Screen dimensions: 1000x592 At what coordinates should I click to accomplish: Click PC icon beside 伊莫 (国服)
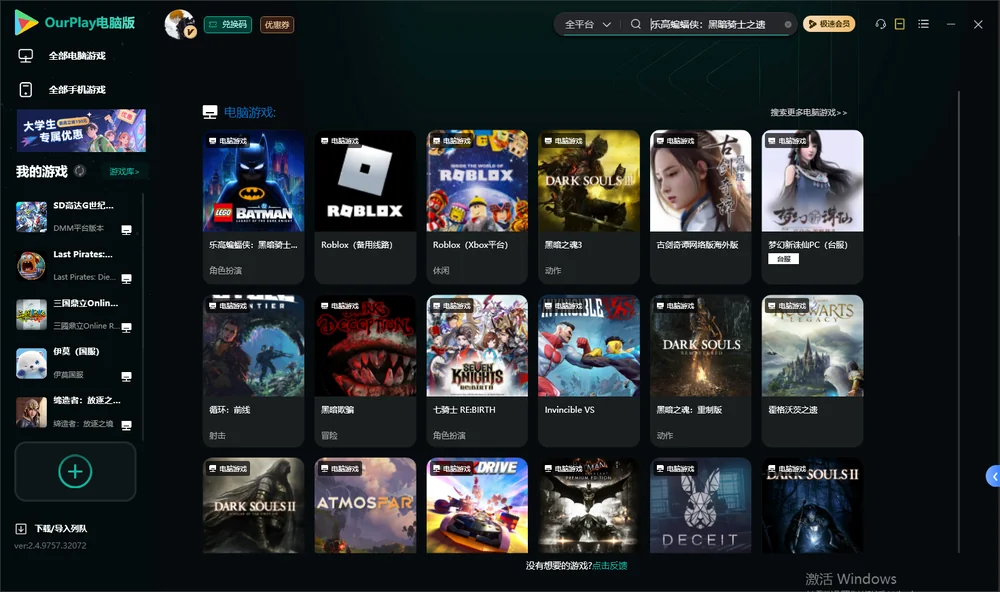tap(126, 376)
